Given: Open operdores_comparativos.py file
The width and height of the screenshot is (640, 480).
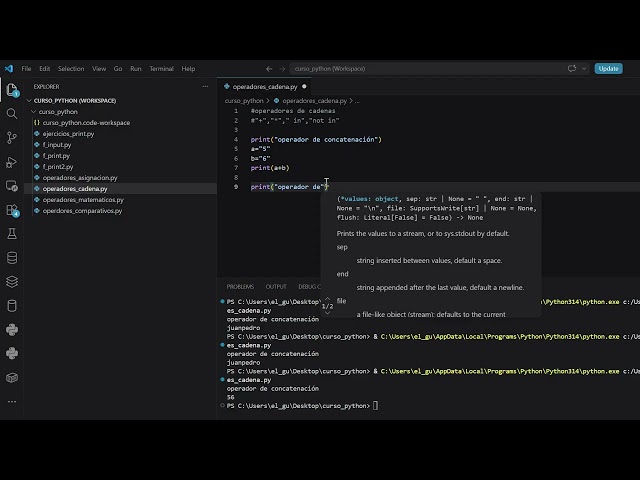Looking at the screenshot, I should click(82, 211).
